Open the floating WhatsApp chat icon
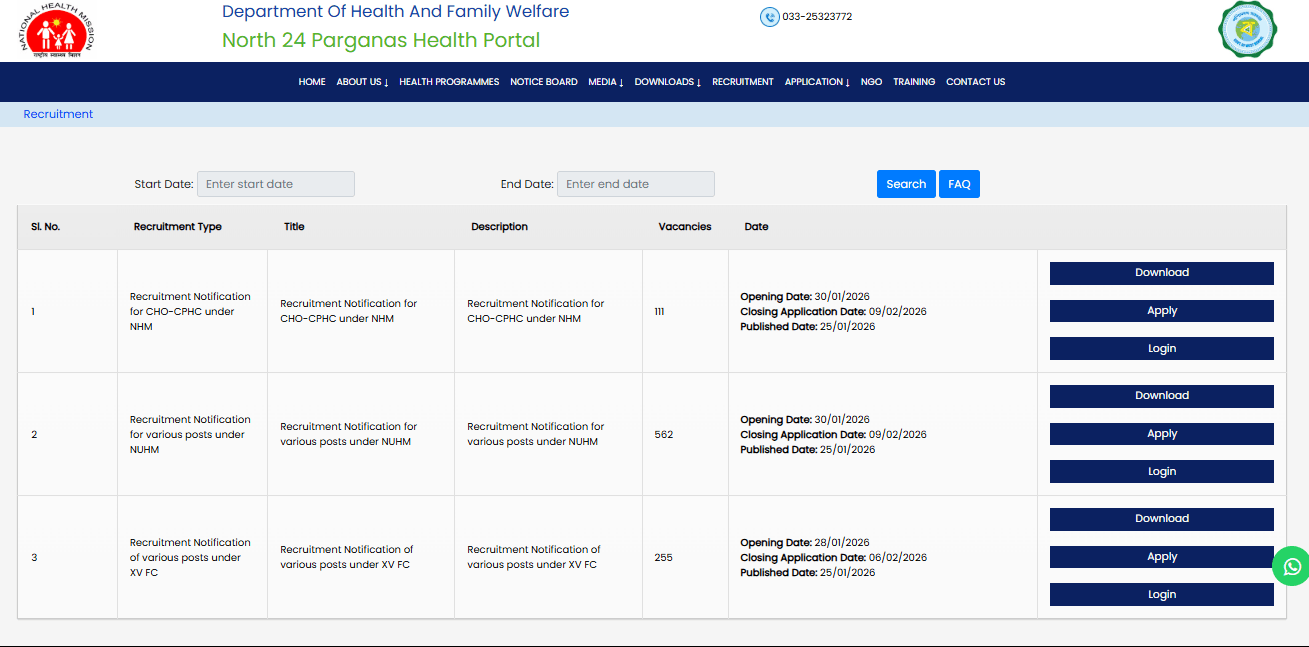 1290,566
